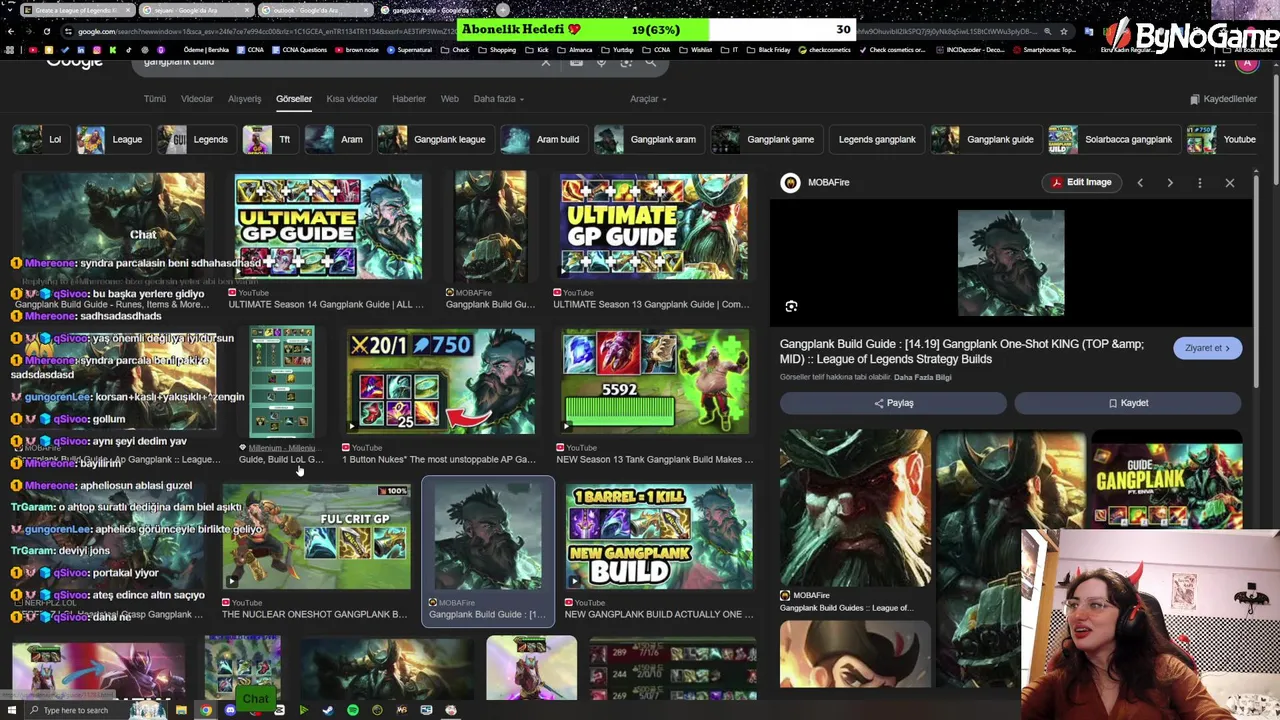The width and height of the screenshot is (1280, 720).
Task: Open File Explorer from the taskbar
Action: pos(181,710)
